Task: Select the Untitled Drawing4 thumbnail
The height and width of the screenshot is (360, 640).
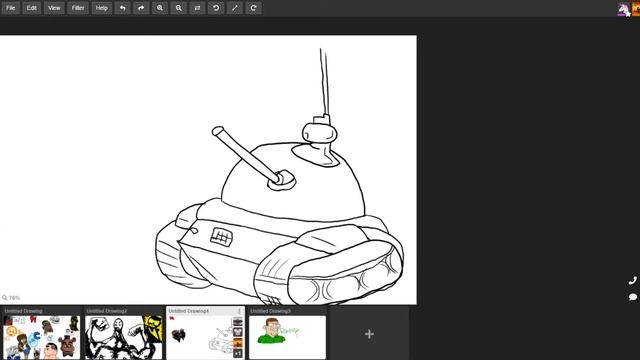Action: click(205, 333)
